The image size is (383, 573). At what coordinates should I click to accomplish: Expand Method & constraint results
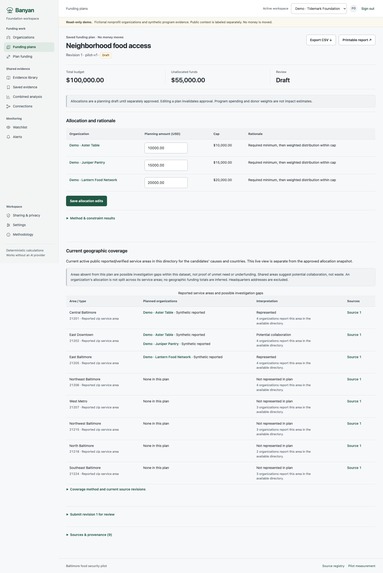(x=91, y=218)
